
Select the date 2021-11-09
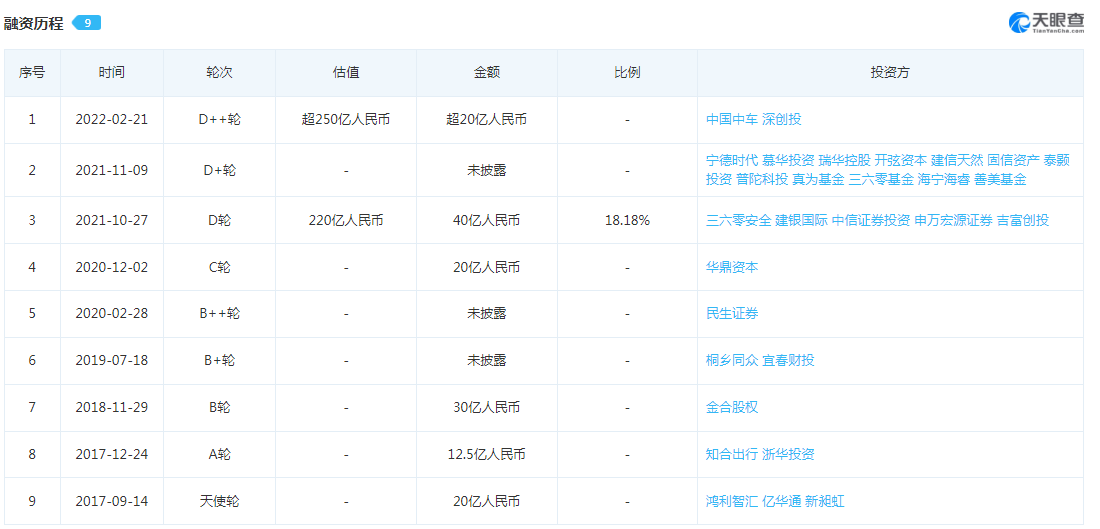(x=112, y=170)
